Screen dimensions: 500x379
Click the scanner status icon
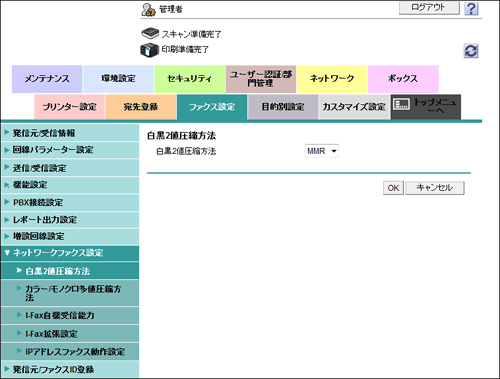pyautogui.click(x=150, y=33)
